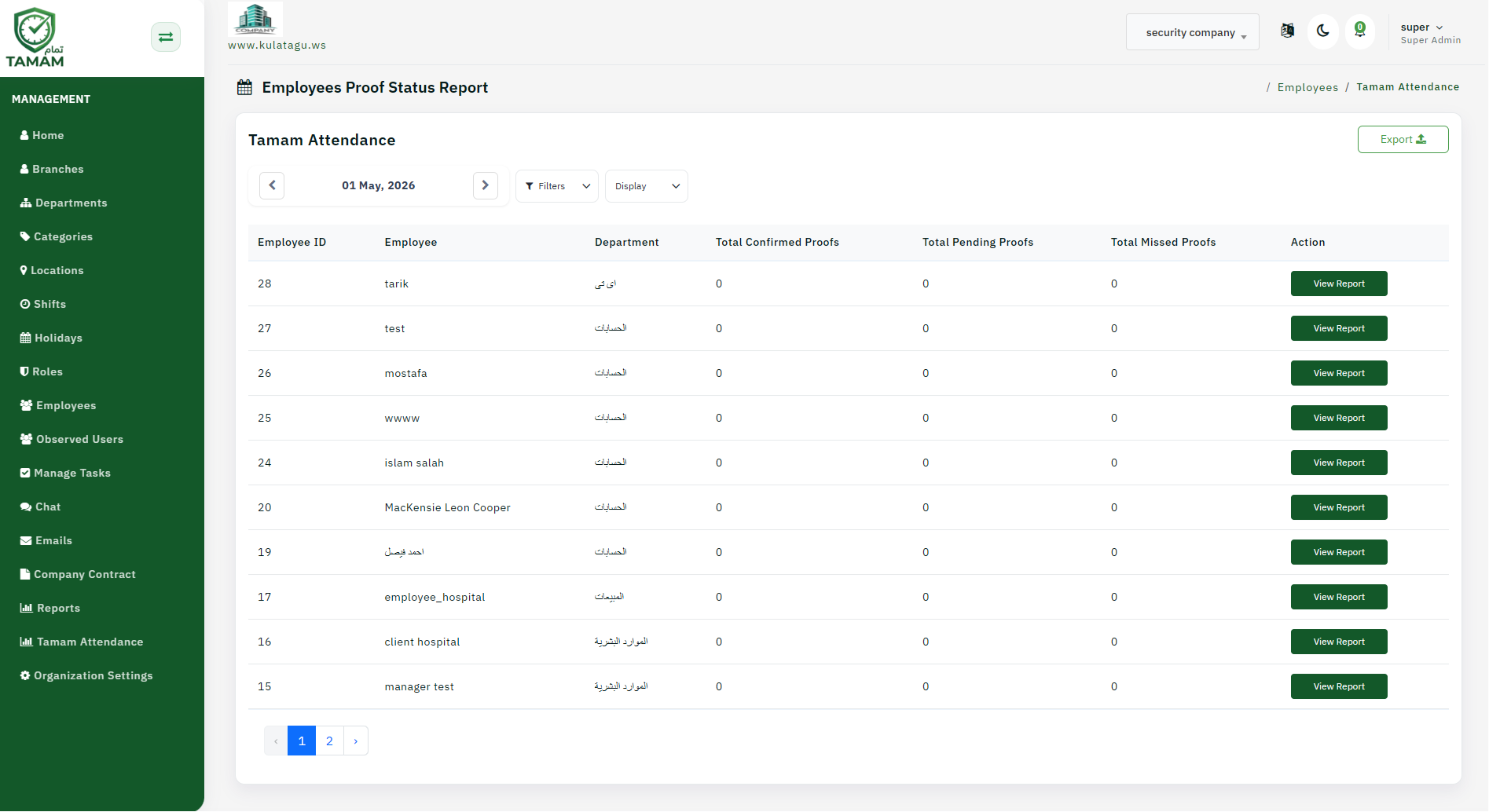Open the language translation icon
Image resolution: width=1489 pixels, height=812 pixels.
(1287, 31)
